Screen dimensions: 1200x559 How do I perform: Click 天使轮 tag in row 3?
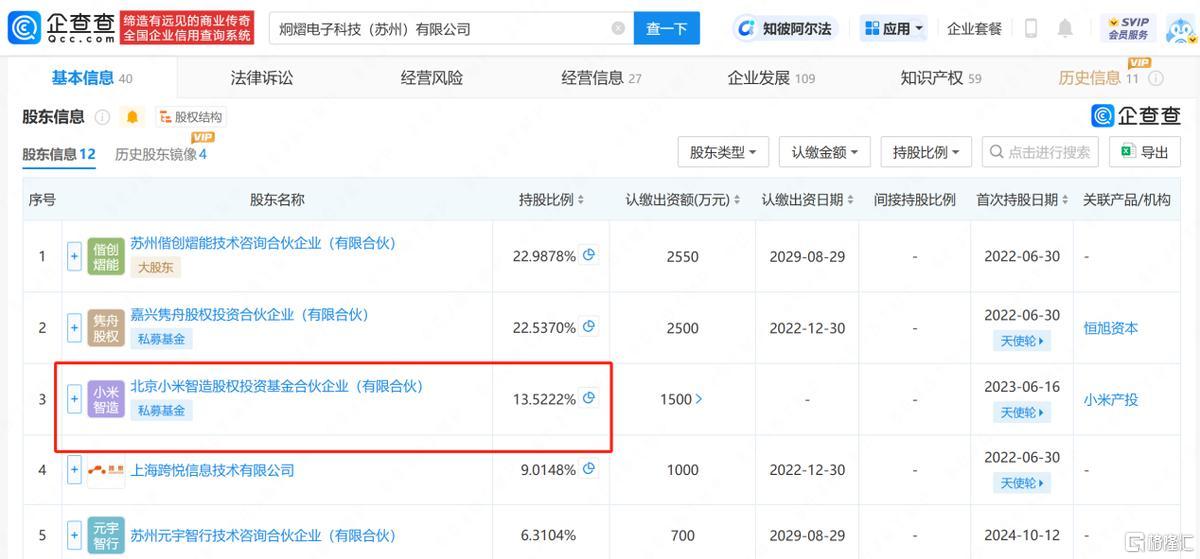click(1022, 412)
